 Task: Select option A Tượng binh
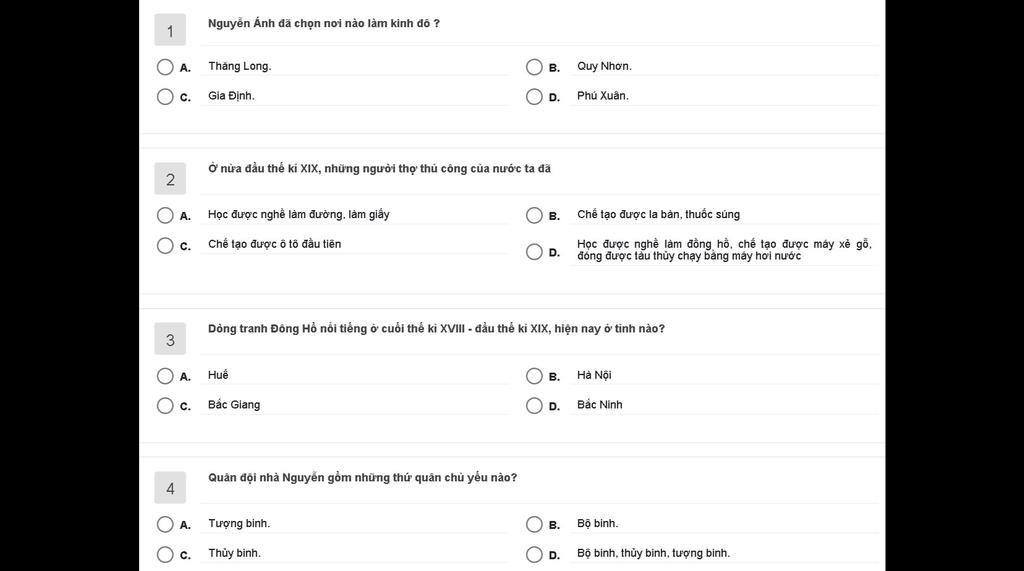(x=165, y=525)
